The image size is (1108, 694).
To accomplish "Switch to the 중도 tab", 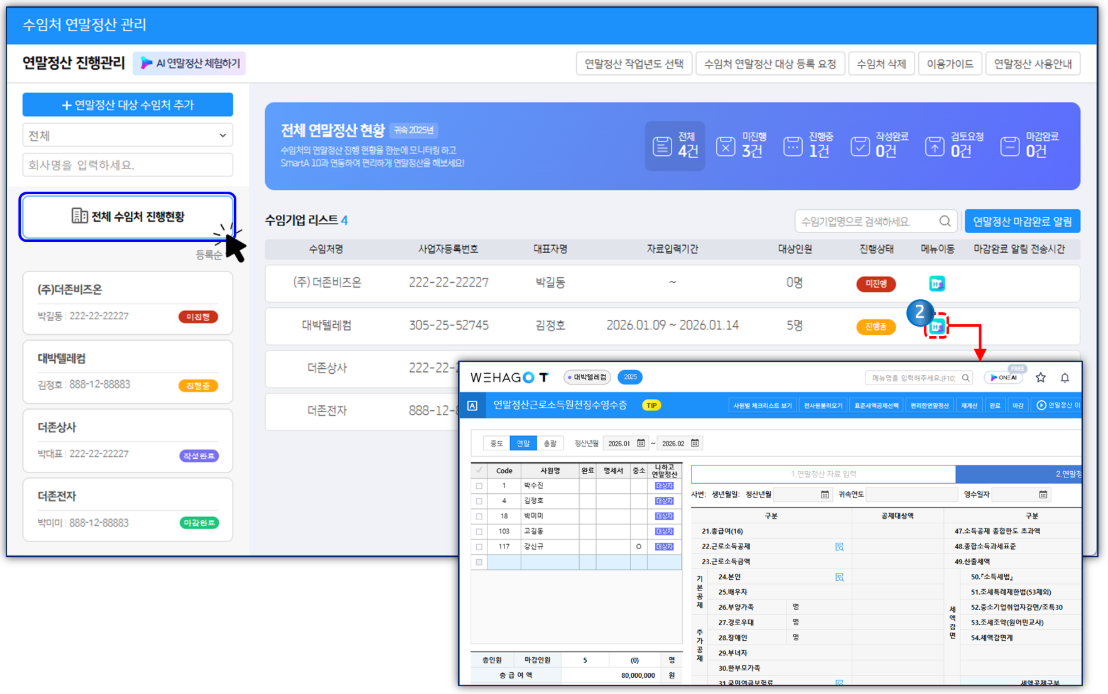I will coord(496,443).
